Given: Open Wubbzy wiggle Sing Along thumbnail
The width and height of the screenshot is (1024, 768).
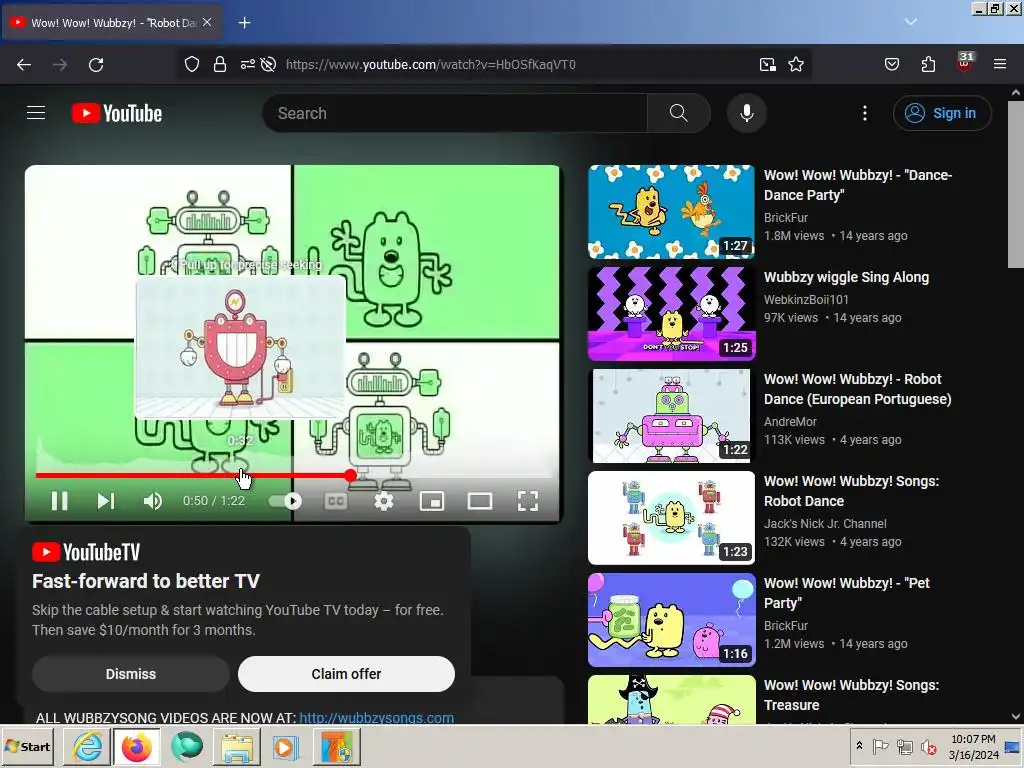Looking at the screenshot, I should coord(671,313).
